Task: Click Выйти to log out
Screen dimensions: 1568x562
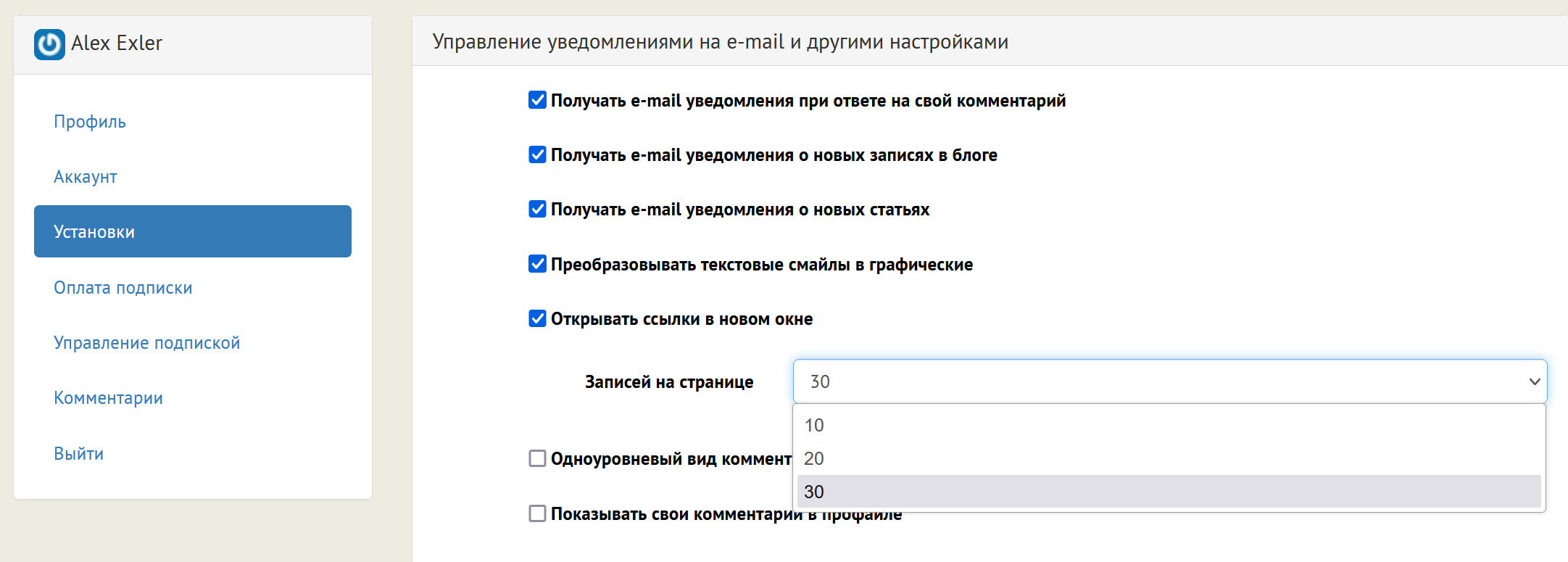Action: (78, 454)
